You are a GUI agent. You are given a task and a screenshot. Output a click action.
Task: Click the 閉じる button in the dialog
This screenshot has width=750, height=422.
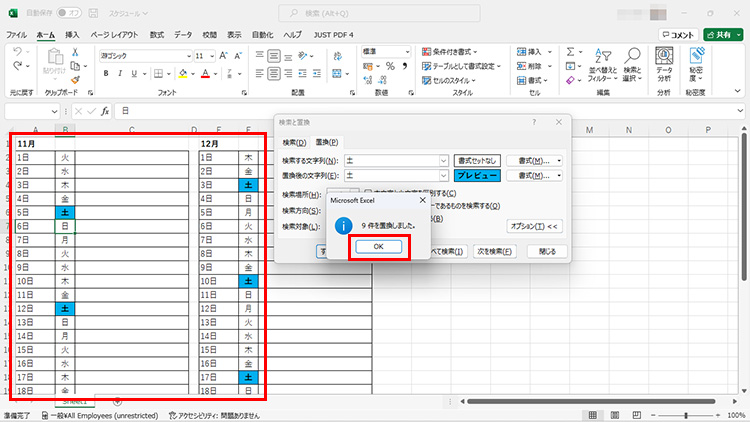click(x=547, y=251)
